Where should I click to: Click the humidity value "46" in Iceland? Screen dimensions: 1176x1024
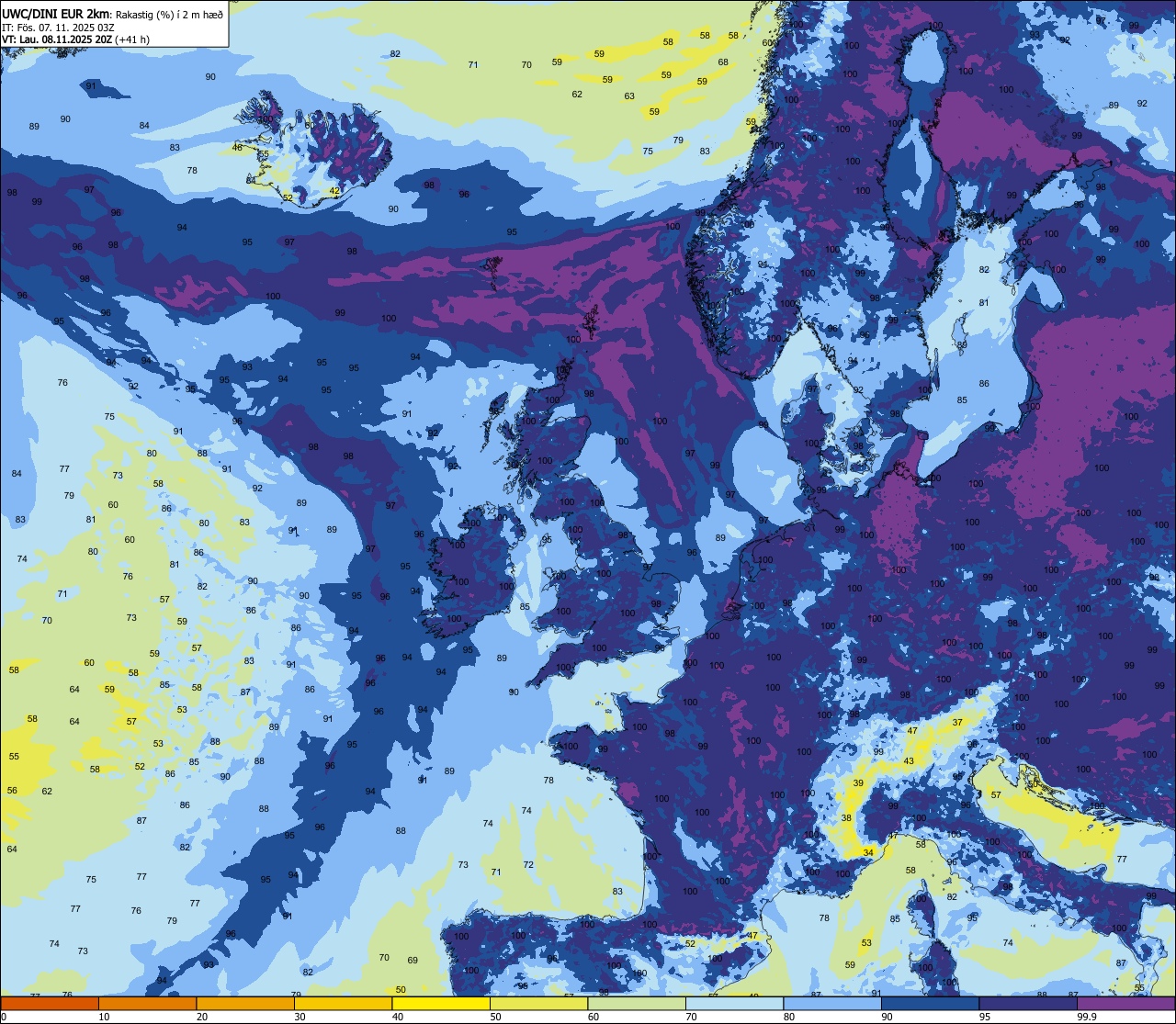coord(237,148)
